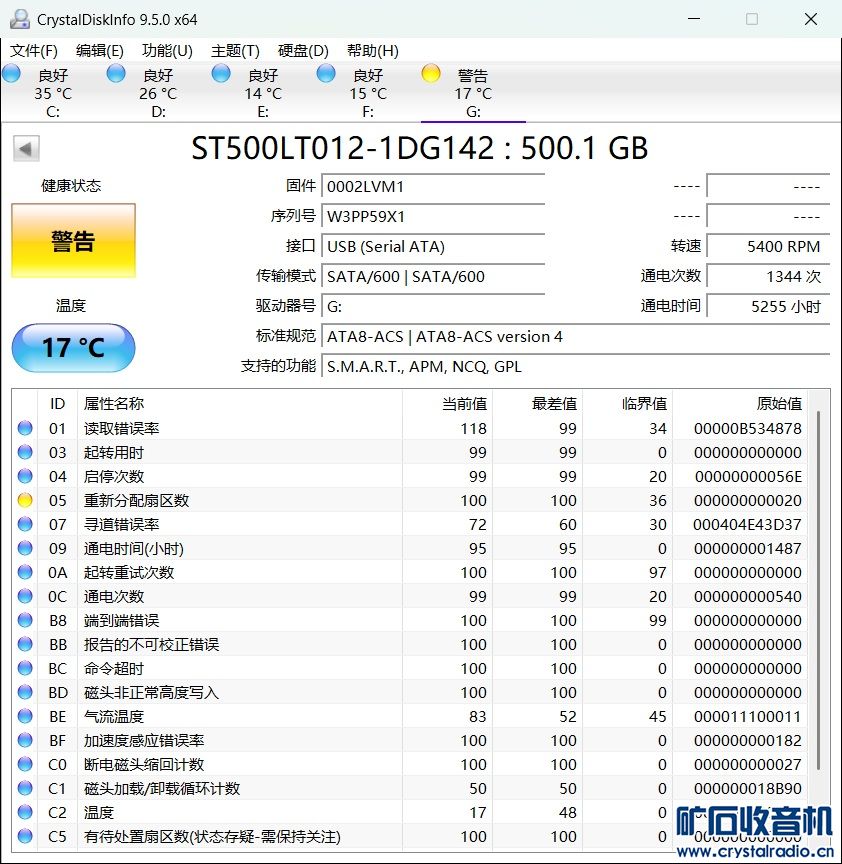
Task: Click raw value 000404E43D37 of attribute 07
Action: [747, 525]
